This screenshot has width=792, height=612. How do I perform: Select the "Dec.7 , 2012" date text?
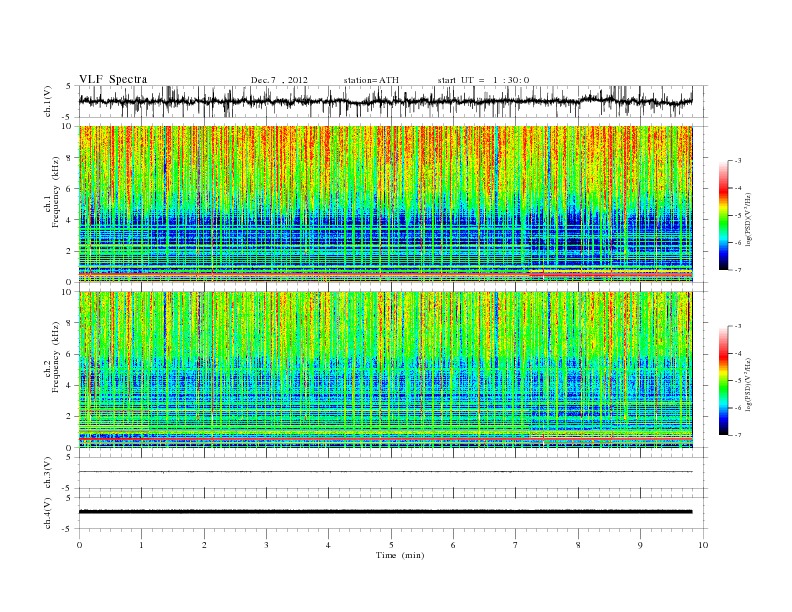279,80
